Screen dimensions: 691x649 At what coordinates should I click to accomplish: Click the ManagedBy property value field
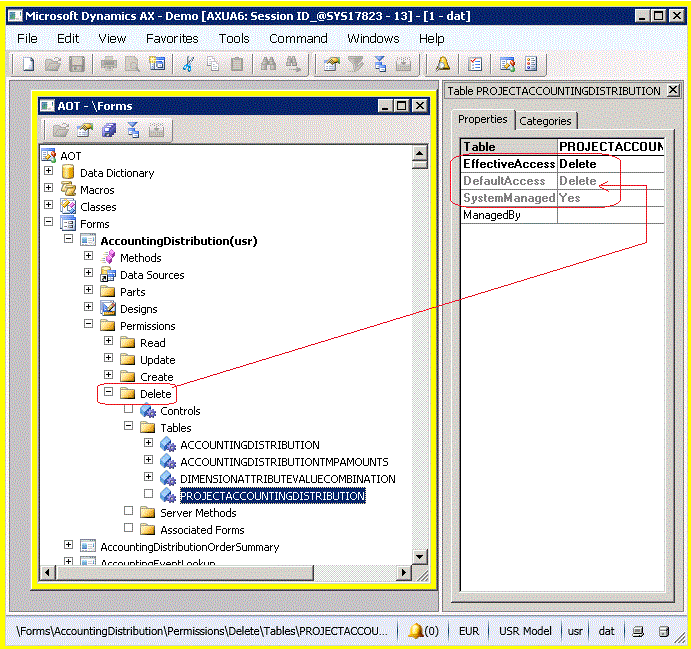click(611, 215)
